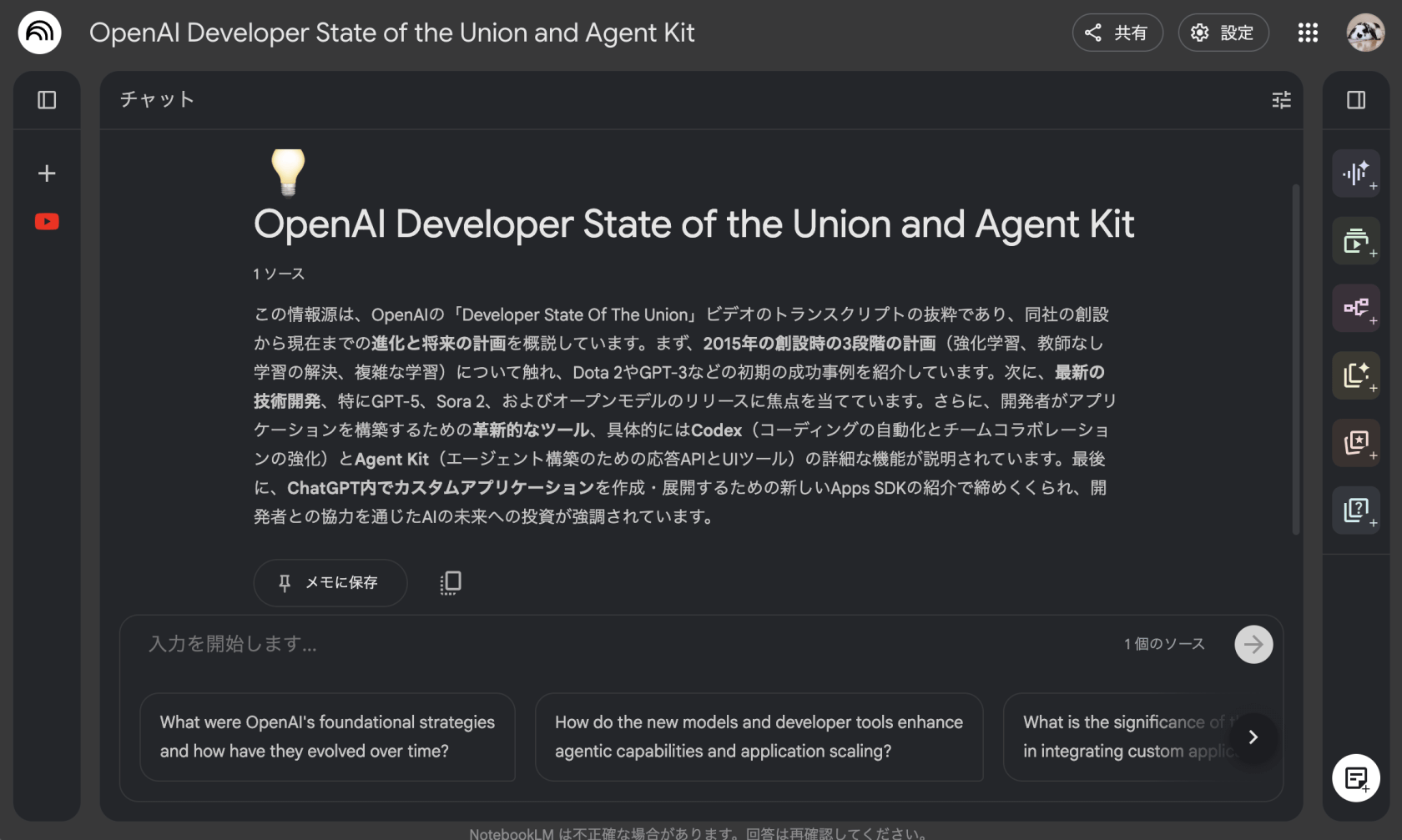Create a Mind Map from sidebar
The image size is (1402, 840).
tap(1356, 308)
